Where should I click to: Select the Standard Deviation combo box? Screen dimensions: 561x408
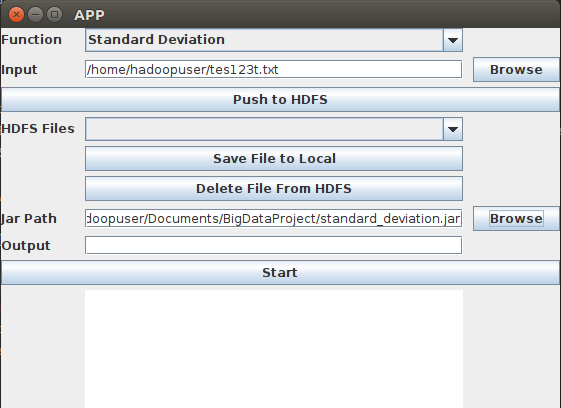point(274,40)
